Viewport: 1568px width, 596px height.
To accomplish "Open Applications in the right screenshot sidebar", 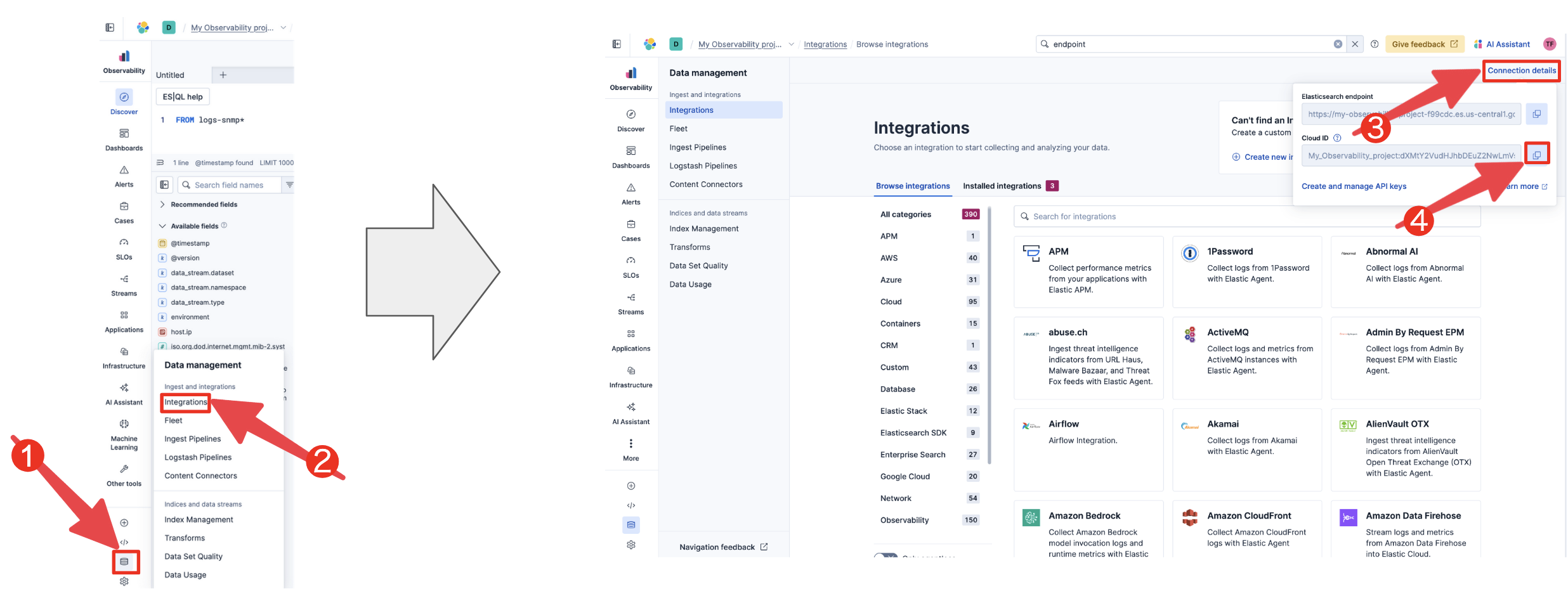I will coord(631,340).
